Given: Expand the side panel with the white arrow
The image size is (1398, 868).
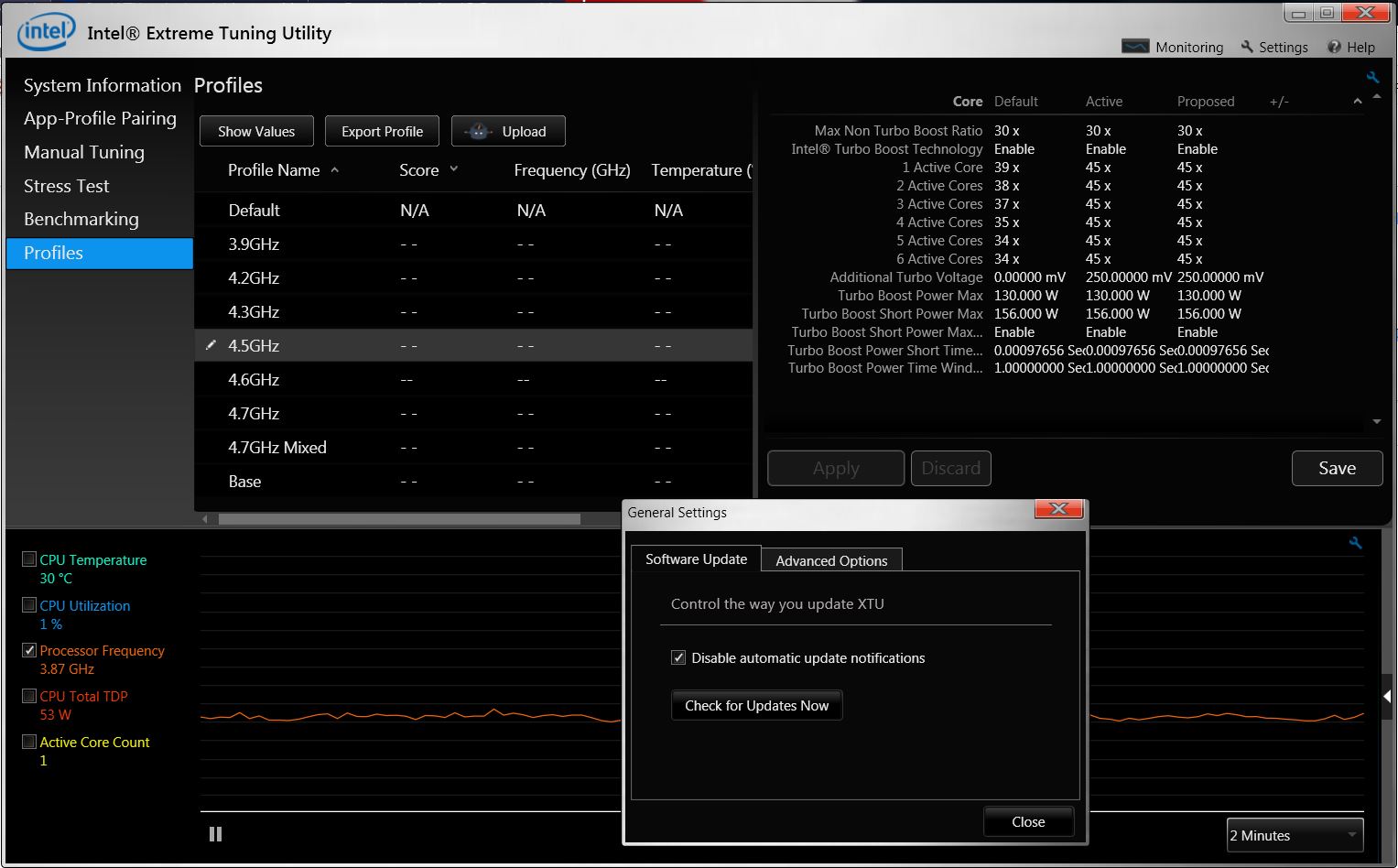Looking at the screenshot, I should point(1387,697).
